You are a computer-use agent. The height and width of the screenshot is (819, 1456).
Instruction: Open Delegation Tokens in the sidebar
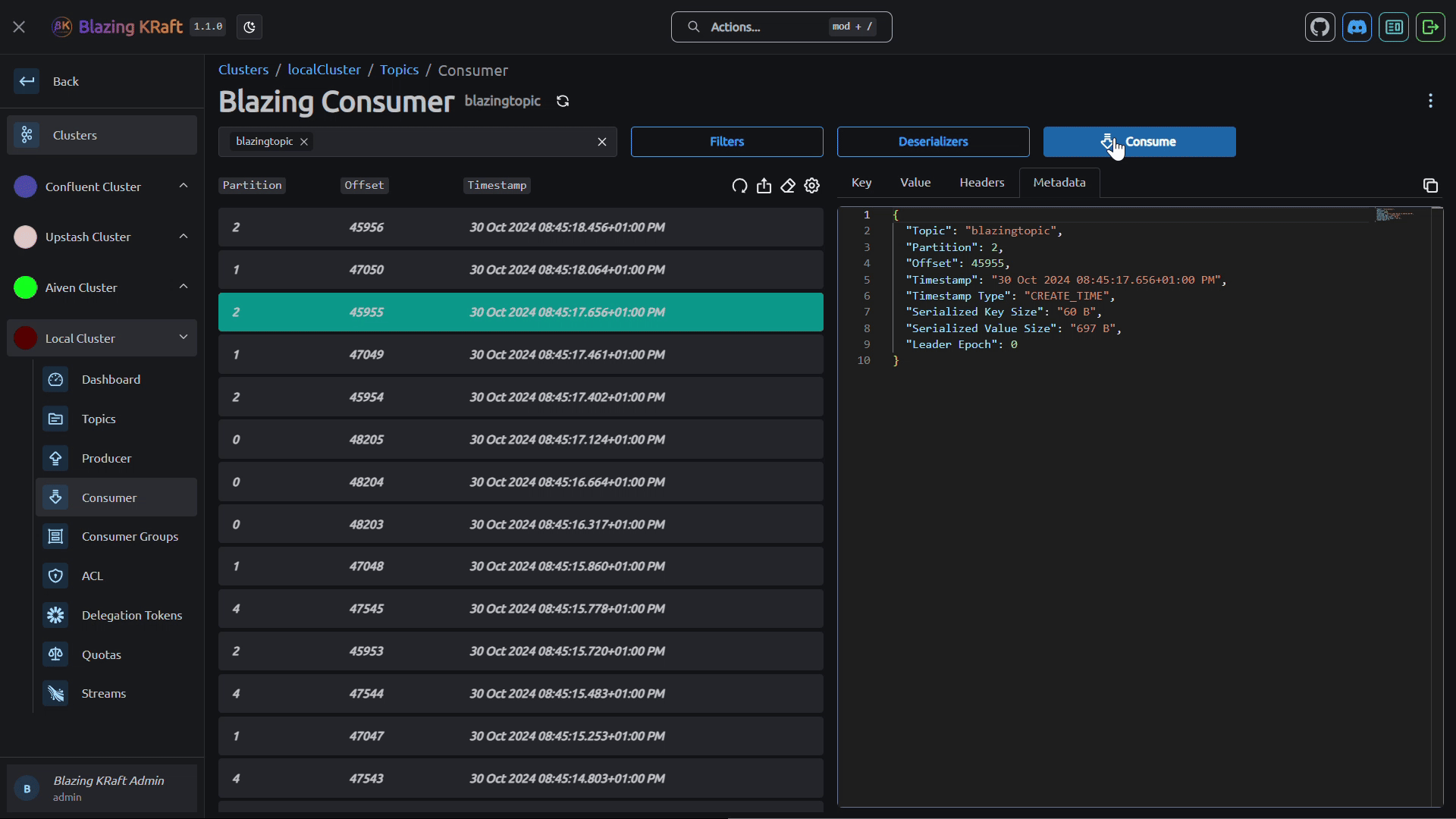click(x=116, y=615)
